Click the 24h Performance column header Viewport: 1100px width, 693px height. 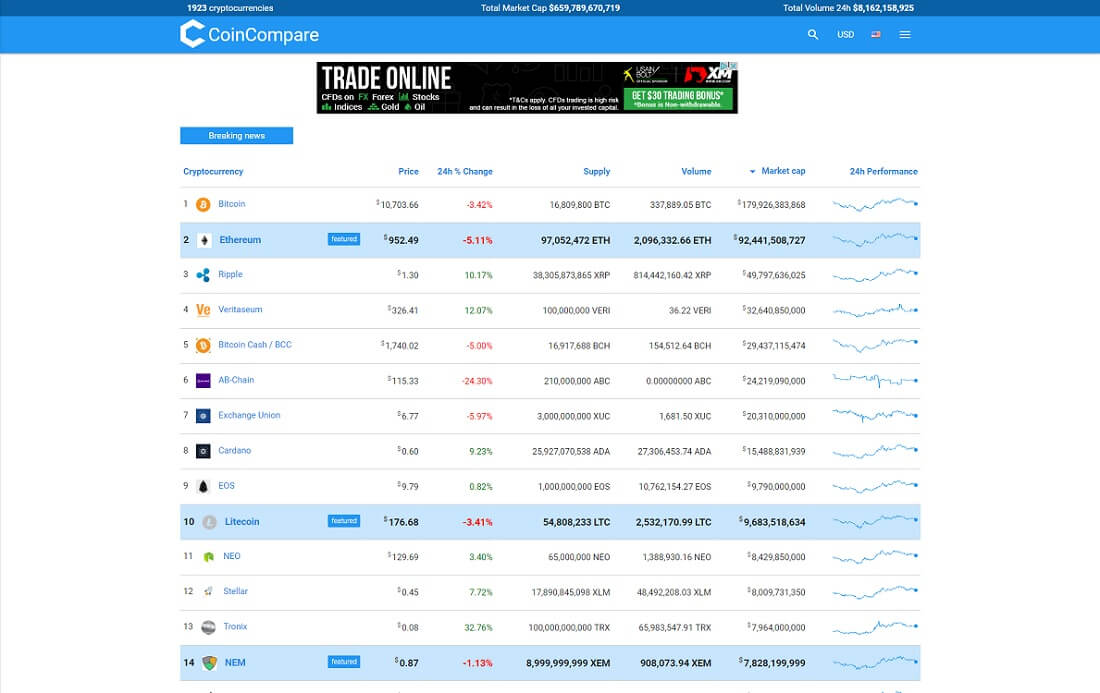[883, 171]
